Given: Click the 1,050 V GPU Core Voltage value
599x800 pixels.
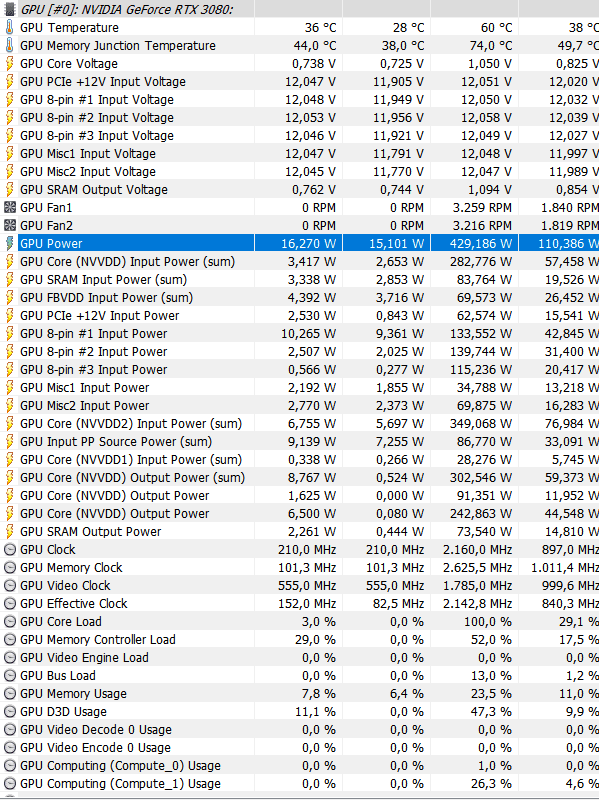Looking at the screenshot, I should (x=486, y=63).
